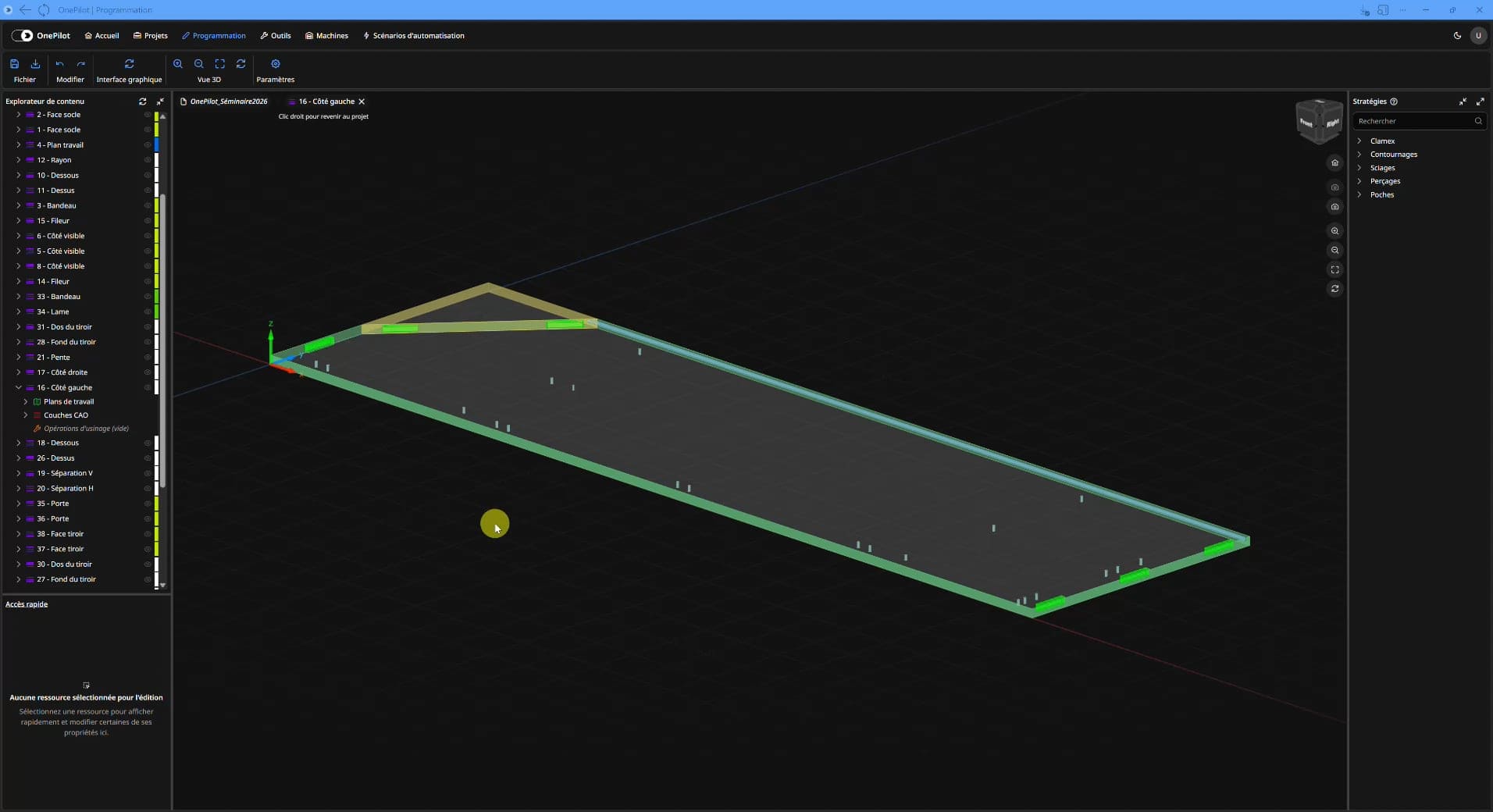The image size is (1493, 812).
Task: Click the blue color bar of 4 - Plan travail
Action: (x=156, y=145)
